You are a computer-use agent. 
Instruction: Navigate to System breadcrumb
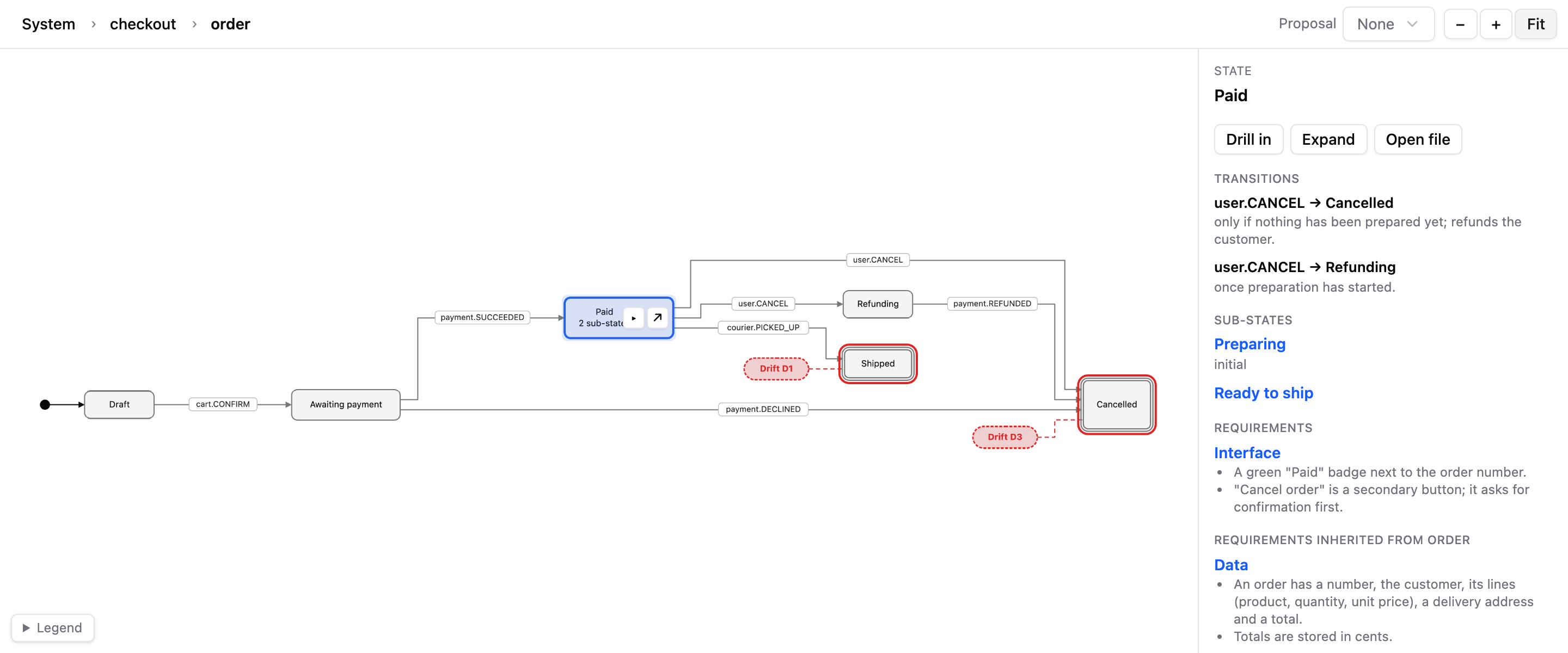coord(48,24)
